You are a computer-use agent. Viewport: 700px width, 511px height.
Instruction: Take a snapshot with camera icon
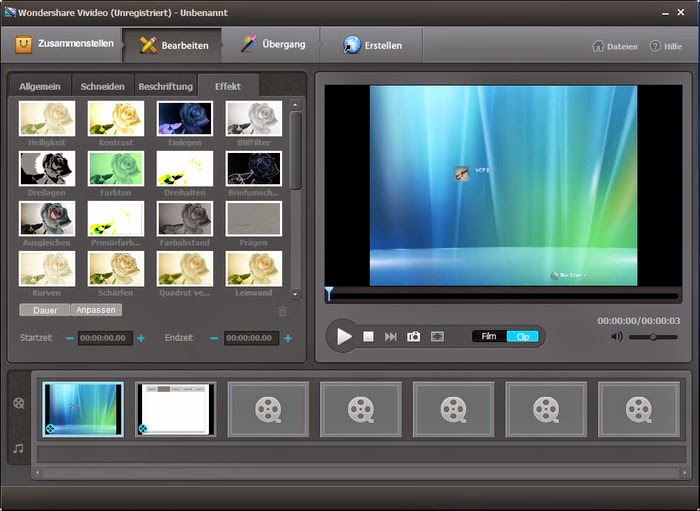click(x=413, y=337)
